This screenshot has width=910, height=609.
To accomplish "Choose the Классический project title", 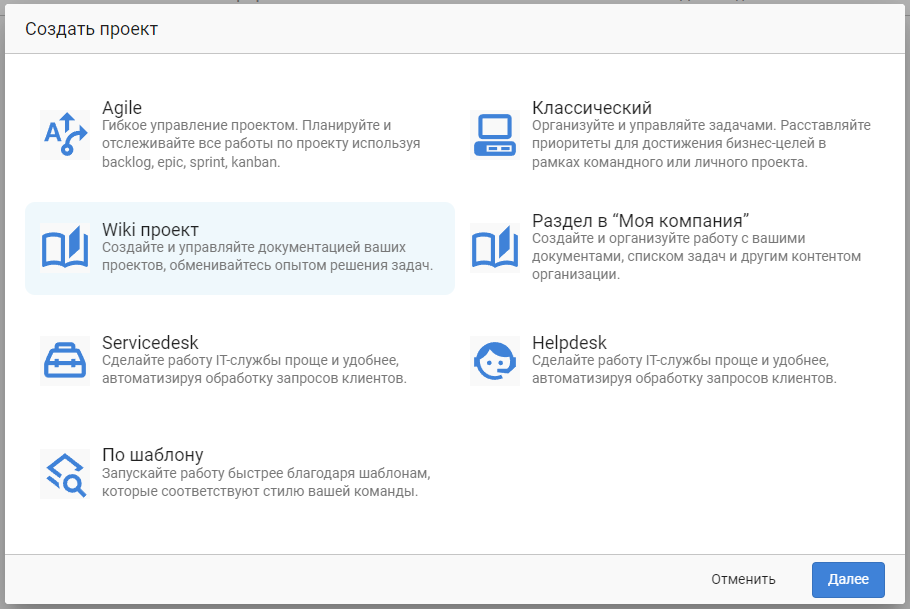I will pos(592,108).
